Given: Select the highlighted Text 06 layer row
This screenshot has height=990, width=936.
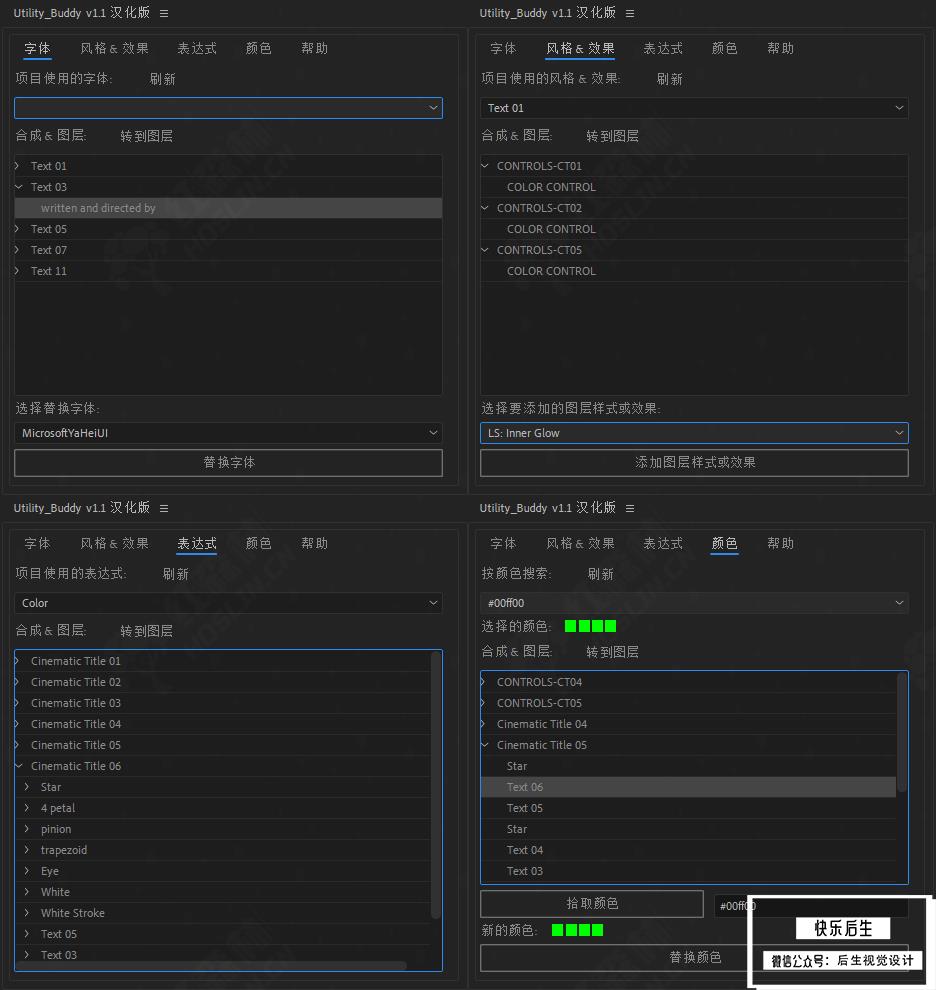Looking at the screenshot, I should [x=688, y=787].
